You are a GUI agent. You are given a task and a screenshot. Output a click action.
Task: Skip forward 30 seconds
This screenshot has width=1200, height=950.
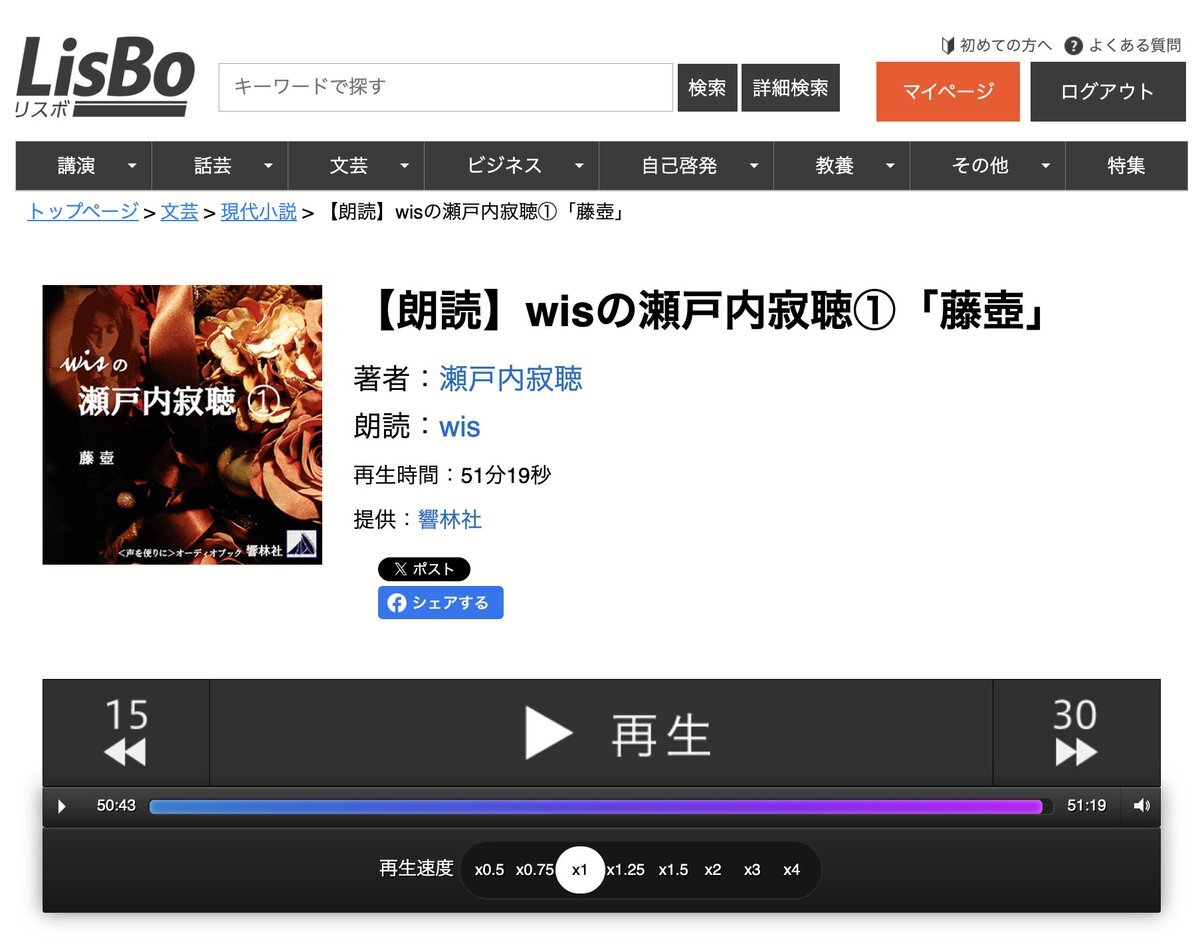coord(1076,733)
